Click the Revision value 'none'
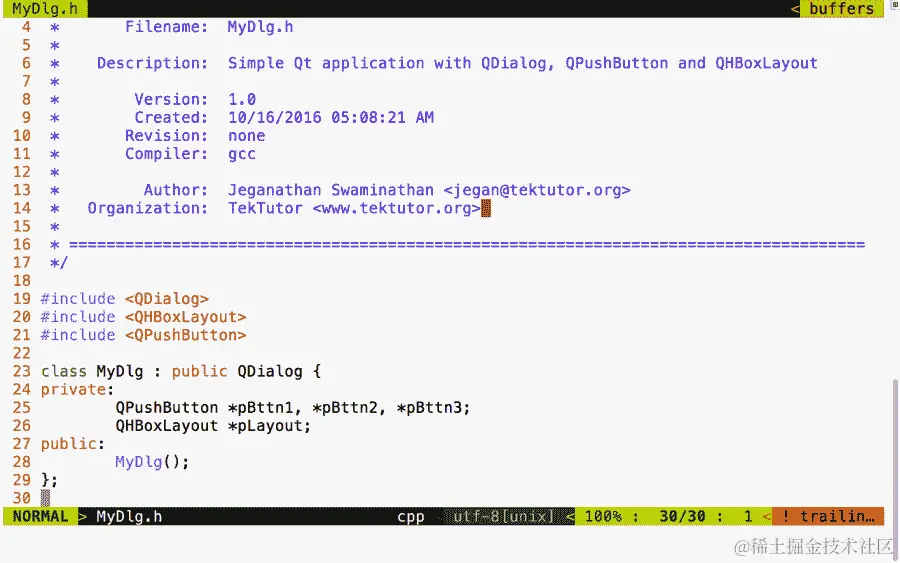Screen dimensions: 900x563 246,136
